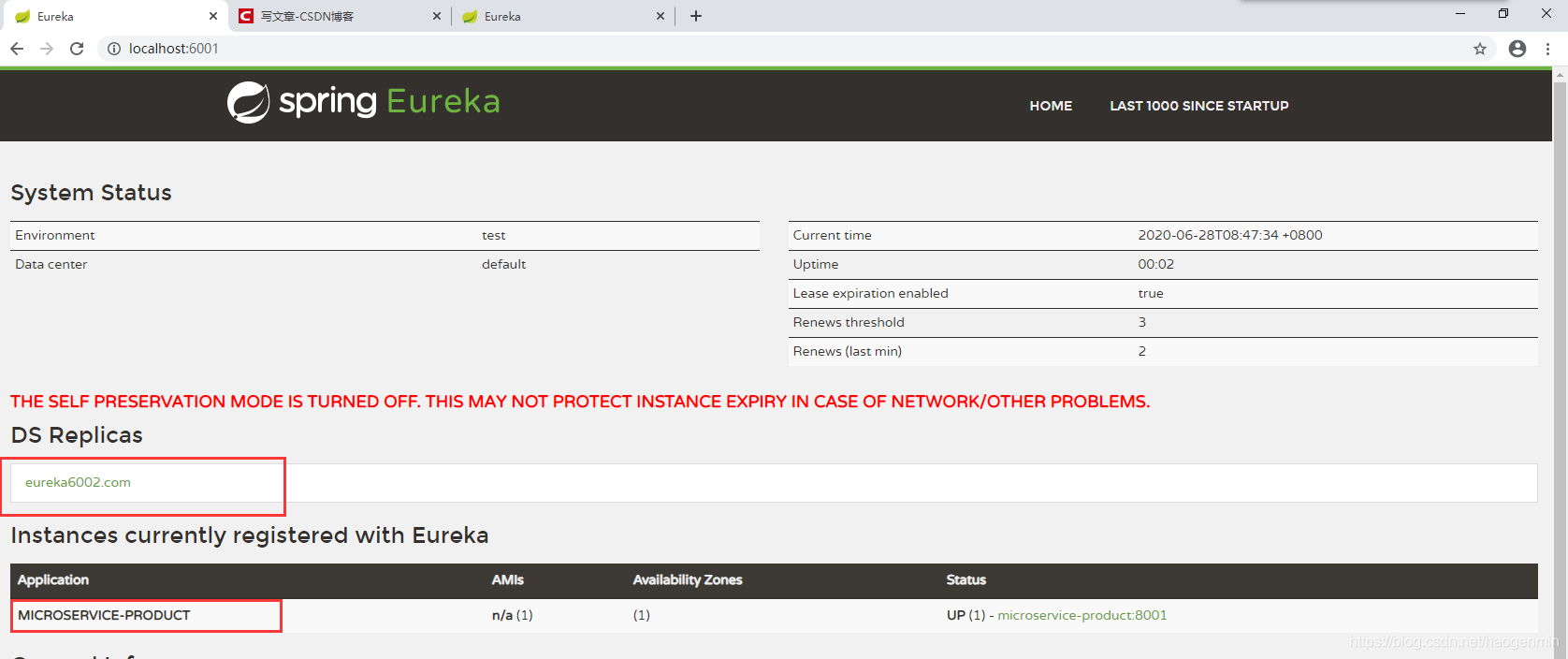This screenshot has height=659, width=1568.
Task: Click the Renews threshold value 3
Action: pyautogui.click(x=1142, y=322)
